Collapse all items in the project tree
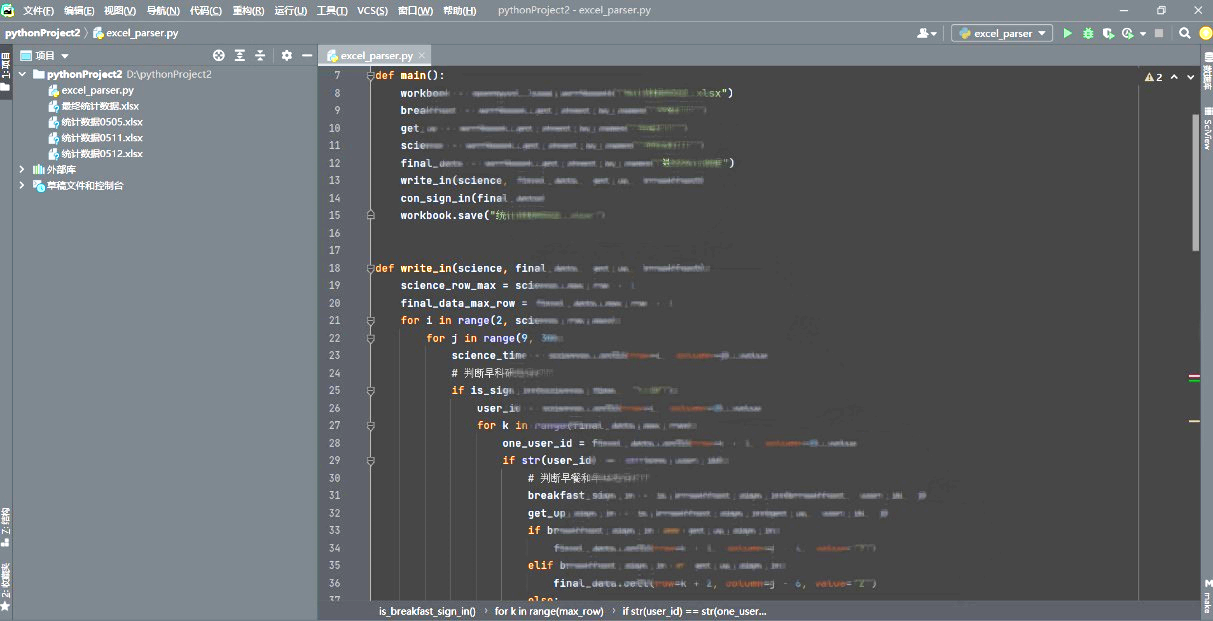1213x621 pixels. 260,56
